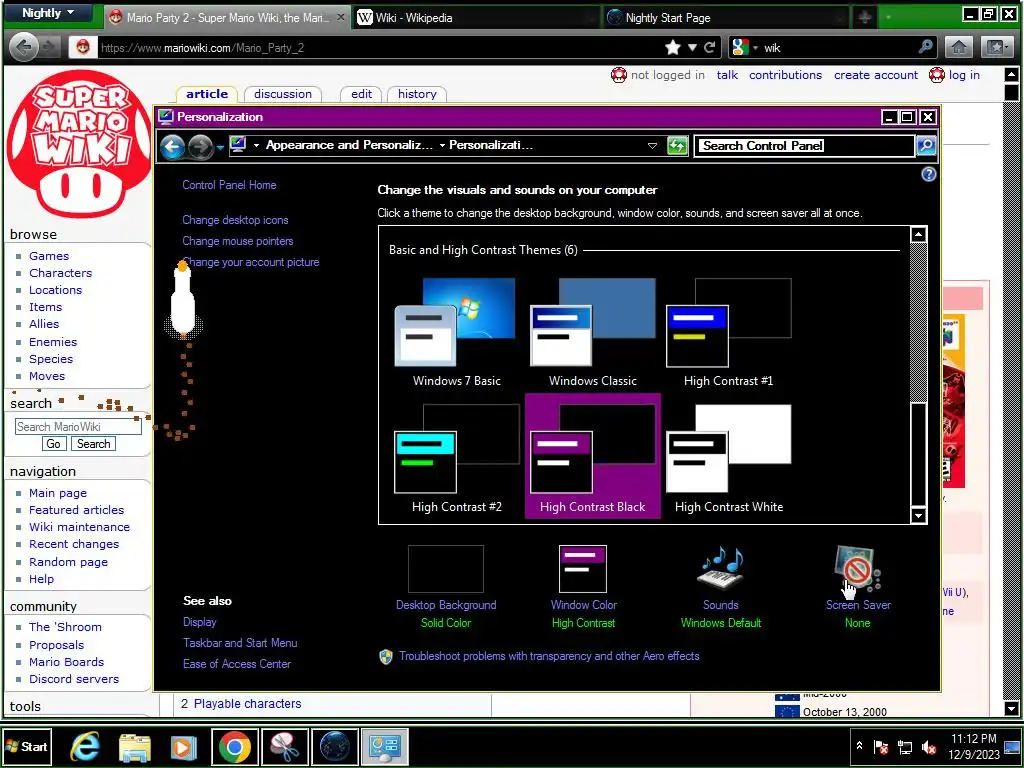This screenshot has width=1024, height=768.
Task: Open the wiki discussion tab
Action: tap(283, 94)
